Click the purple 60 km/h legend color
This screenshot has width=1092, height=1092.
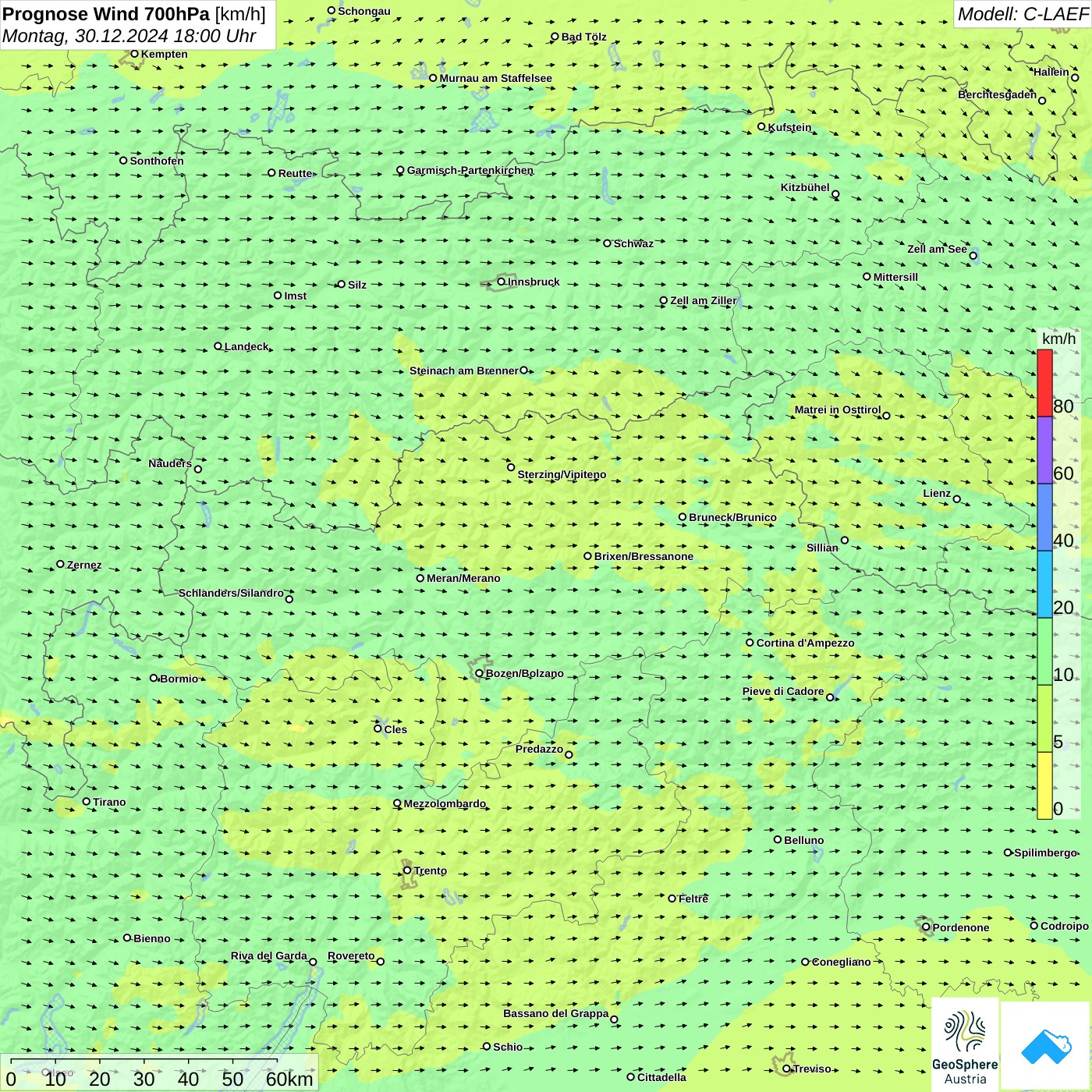coord(1044,450)
